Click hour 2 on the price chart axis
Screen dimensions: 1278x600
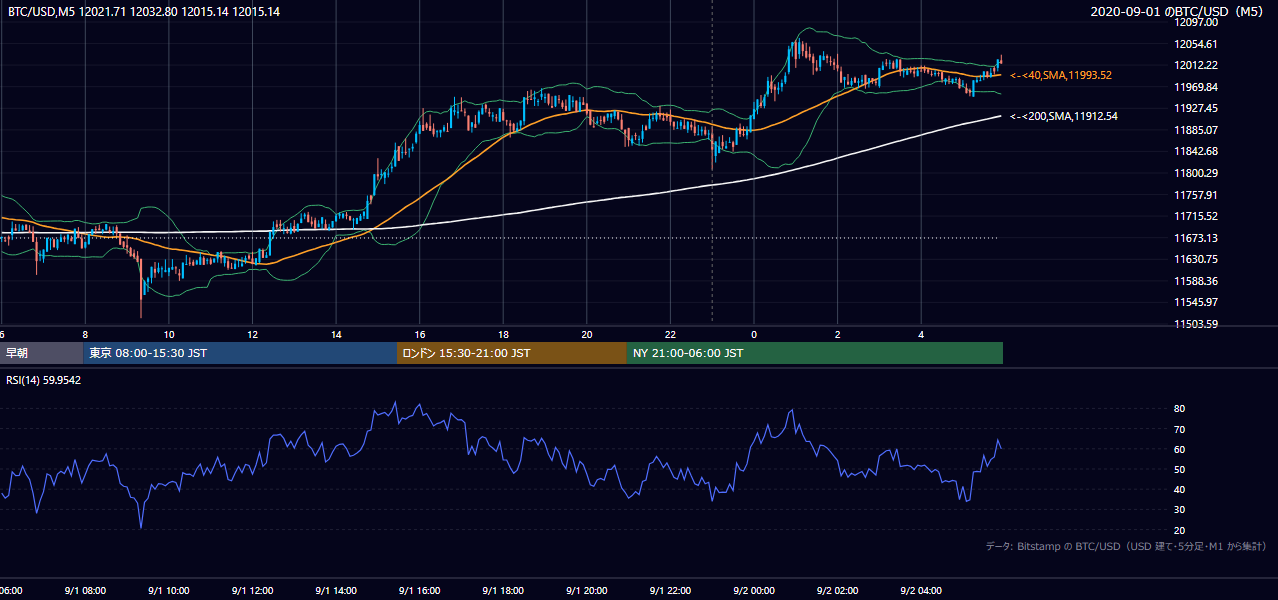pos(838,334)
